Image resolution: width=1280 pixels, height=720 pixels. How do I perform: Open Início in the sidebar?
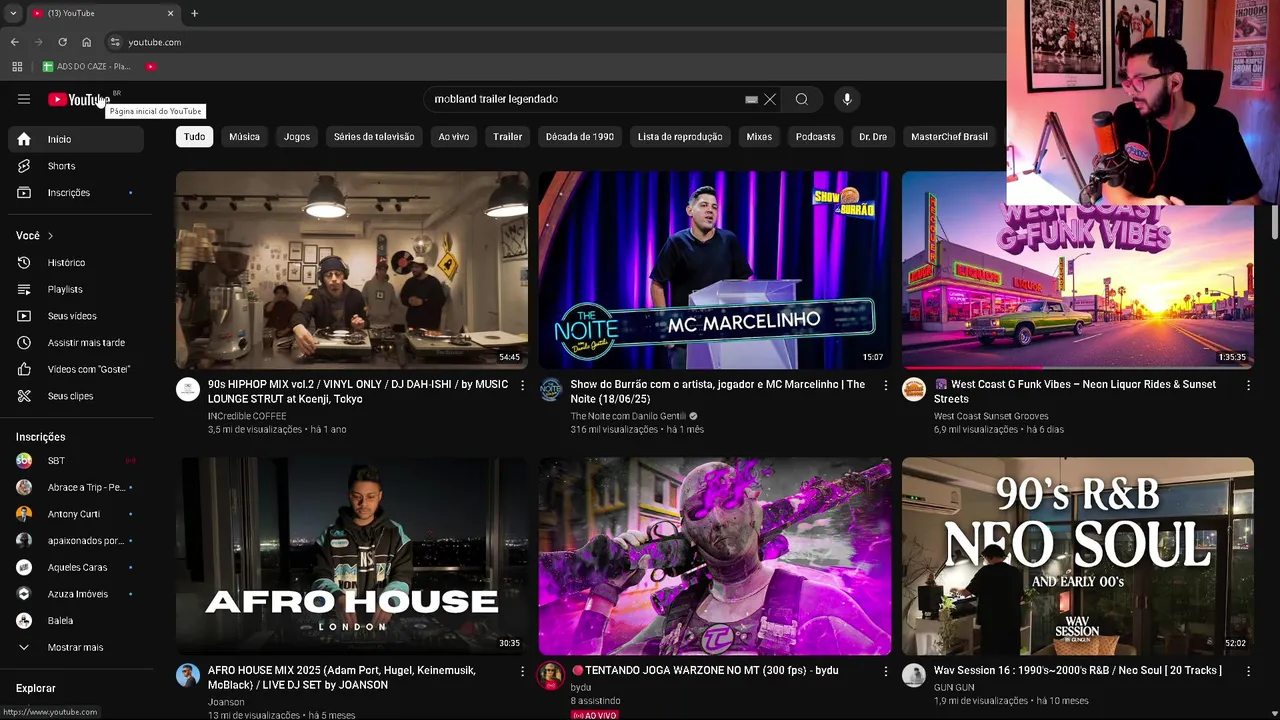point(76,139)
